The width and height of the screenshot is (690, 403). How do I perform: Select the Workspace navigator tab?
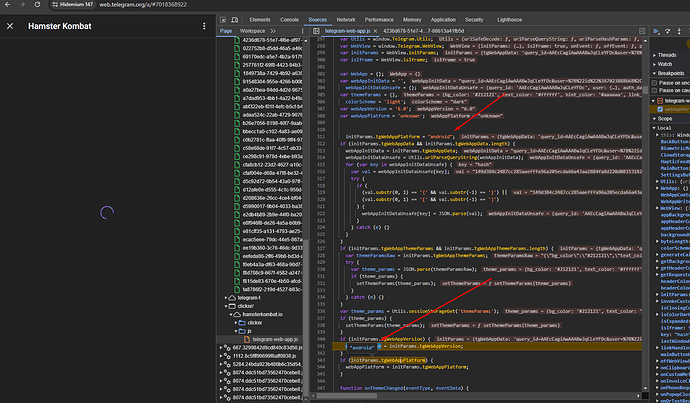[x=252, y=31]
